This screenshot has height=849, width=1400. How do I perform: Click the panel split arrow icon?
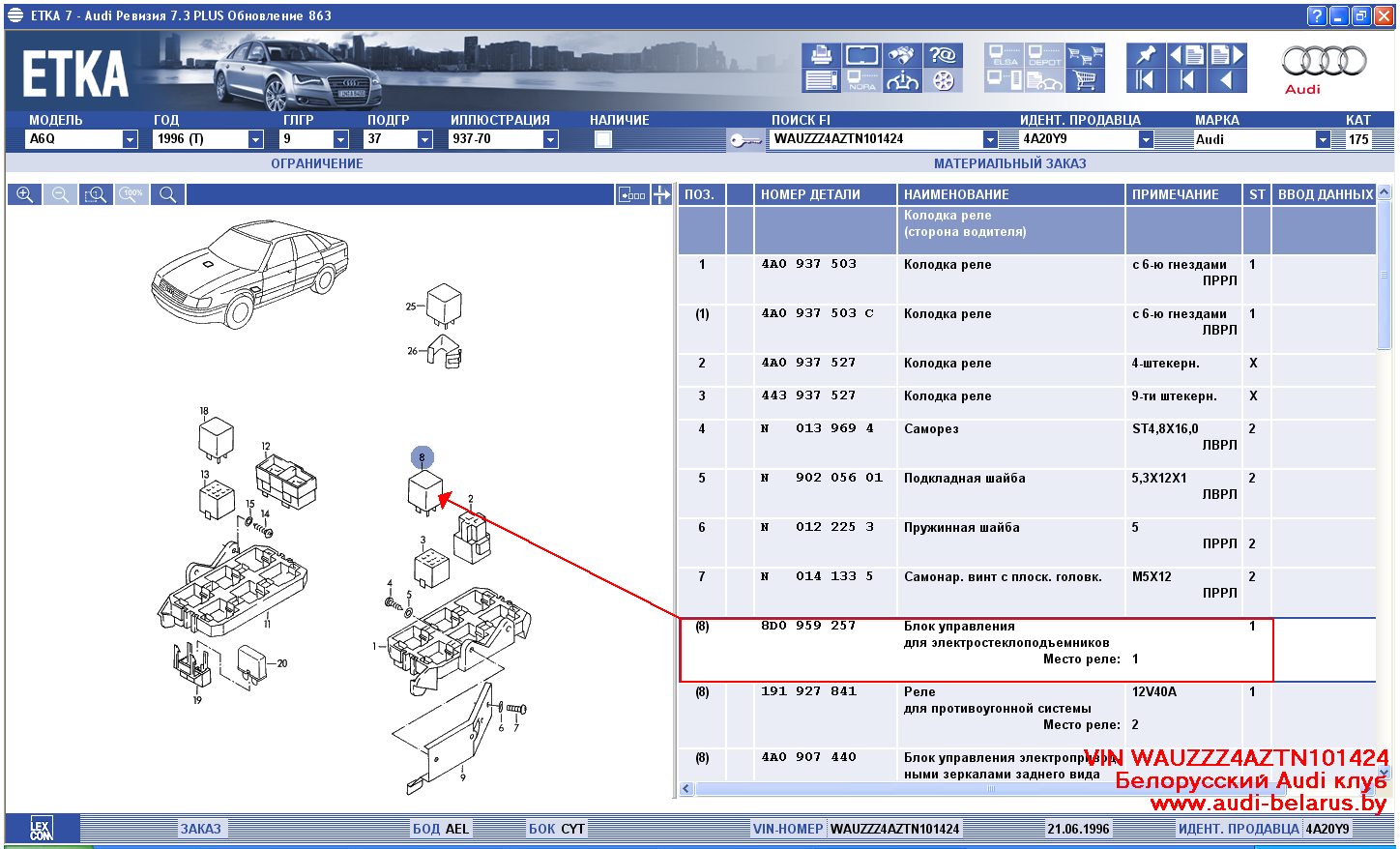661,194
